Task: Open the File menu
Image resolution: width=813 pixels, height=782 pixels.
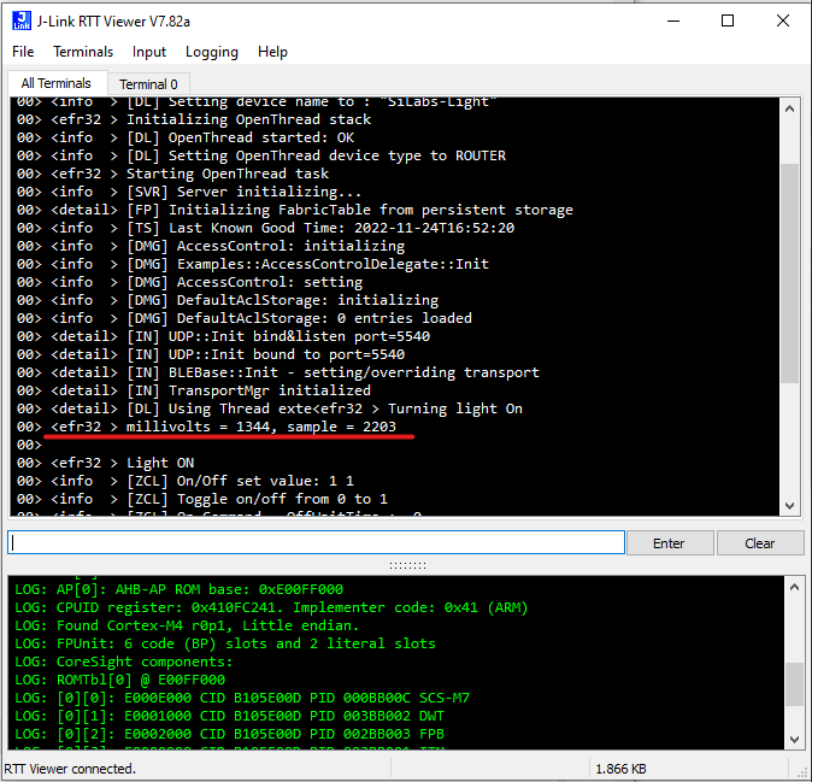Action: pyautogui.click(x=22, y=52)
